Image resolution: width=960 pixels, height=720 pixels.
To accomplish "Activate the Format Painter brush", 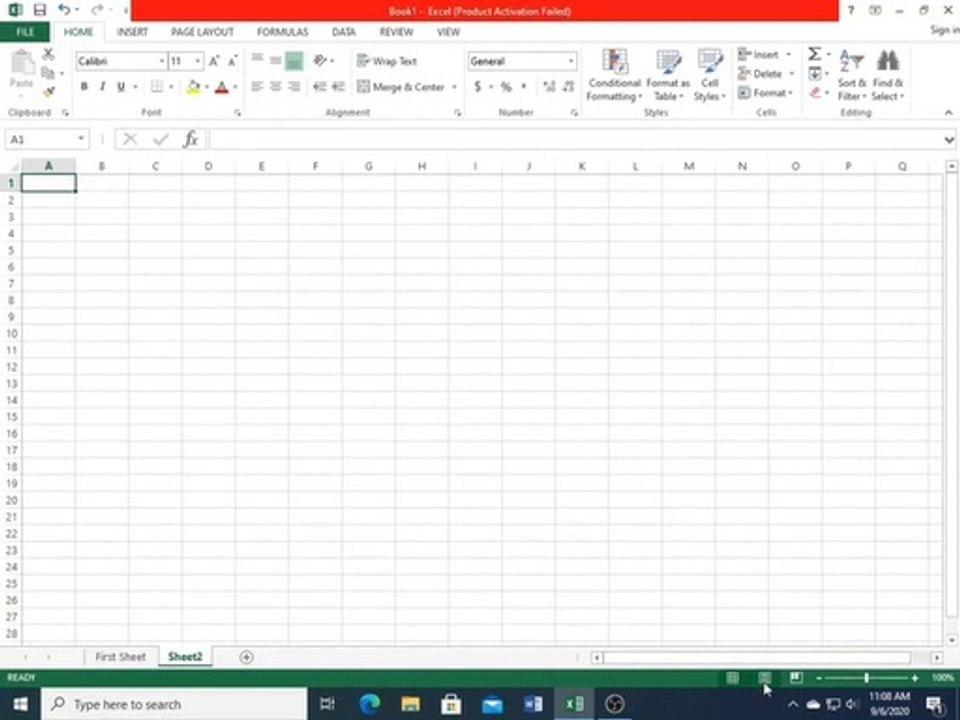I will [x=48, y=92].
